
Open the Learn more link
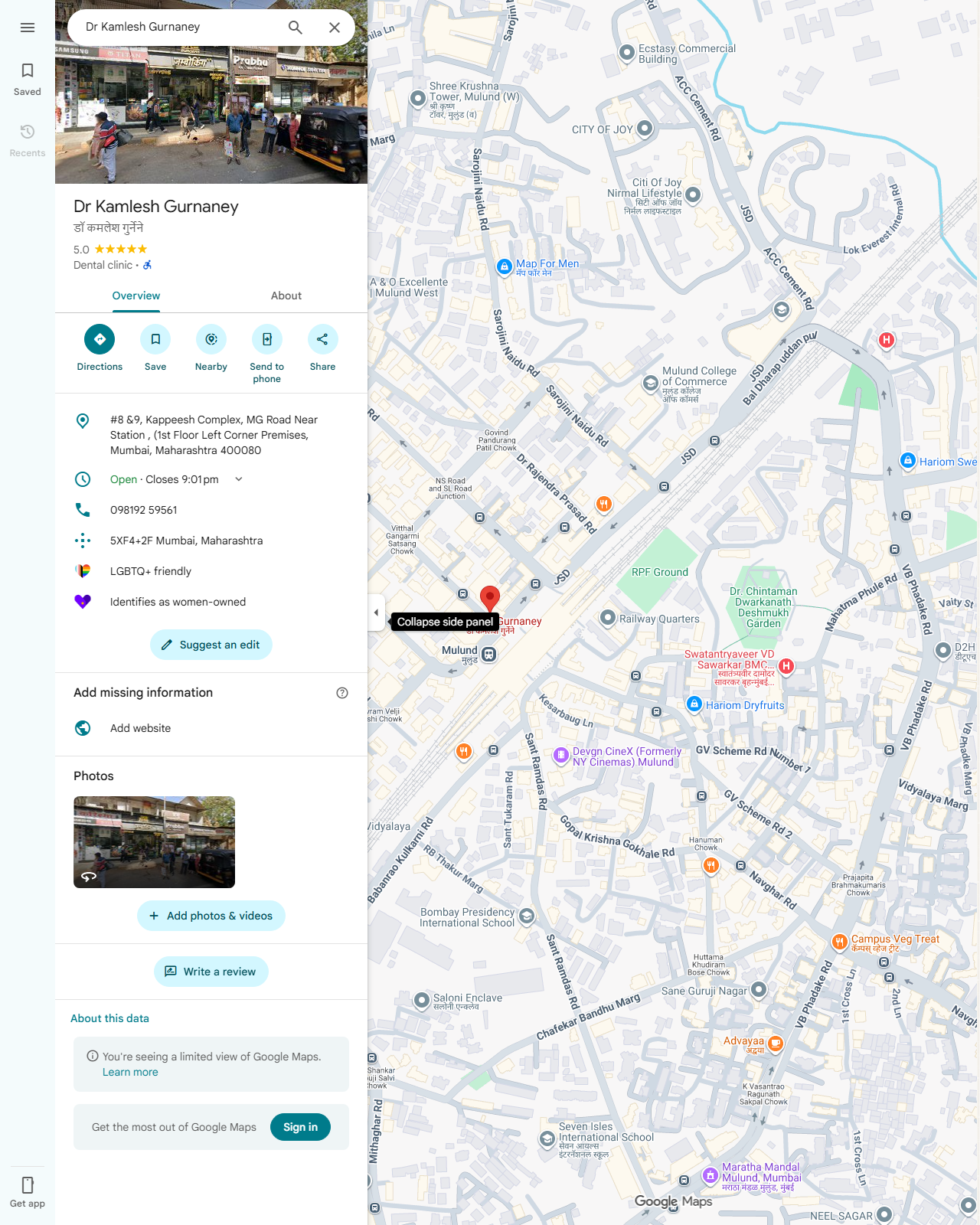coord(130,1072)
